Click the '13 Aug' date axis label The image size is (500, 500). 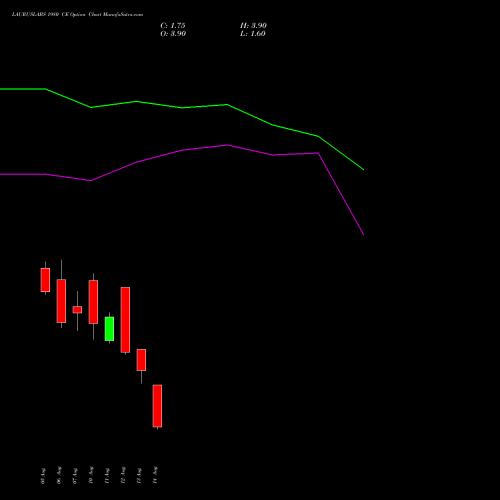pyautogui.click(x=139, y=476)
